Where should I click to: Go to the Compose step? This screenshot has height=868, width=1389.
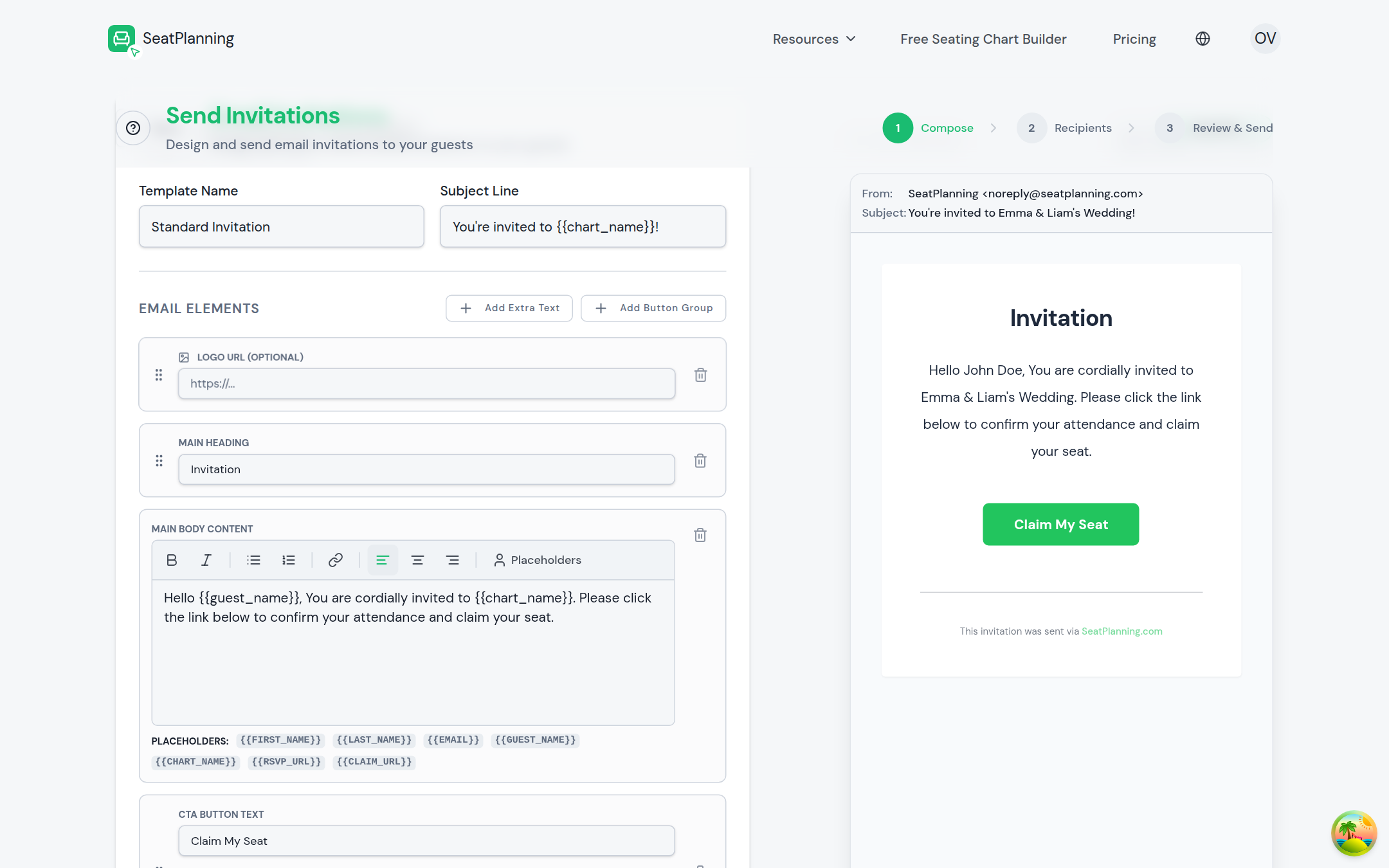[928, 128]
